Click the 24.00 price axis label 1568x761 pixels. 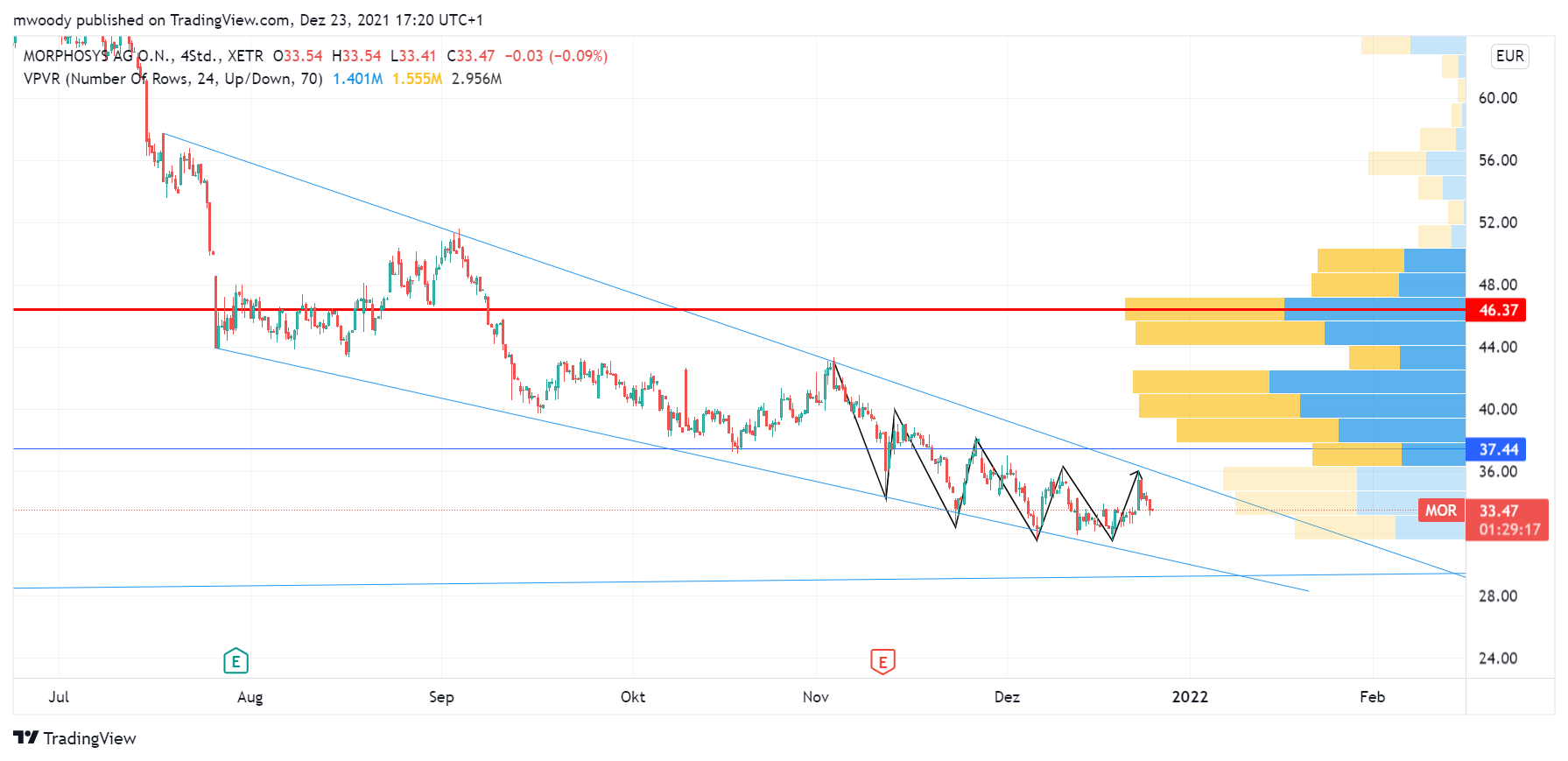click(1497, 659)
